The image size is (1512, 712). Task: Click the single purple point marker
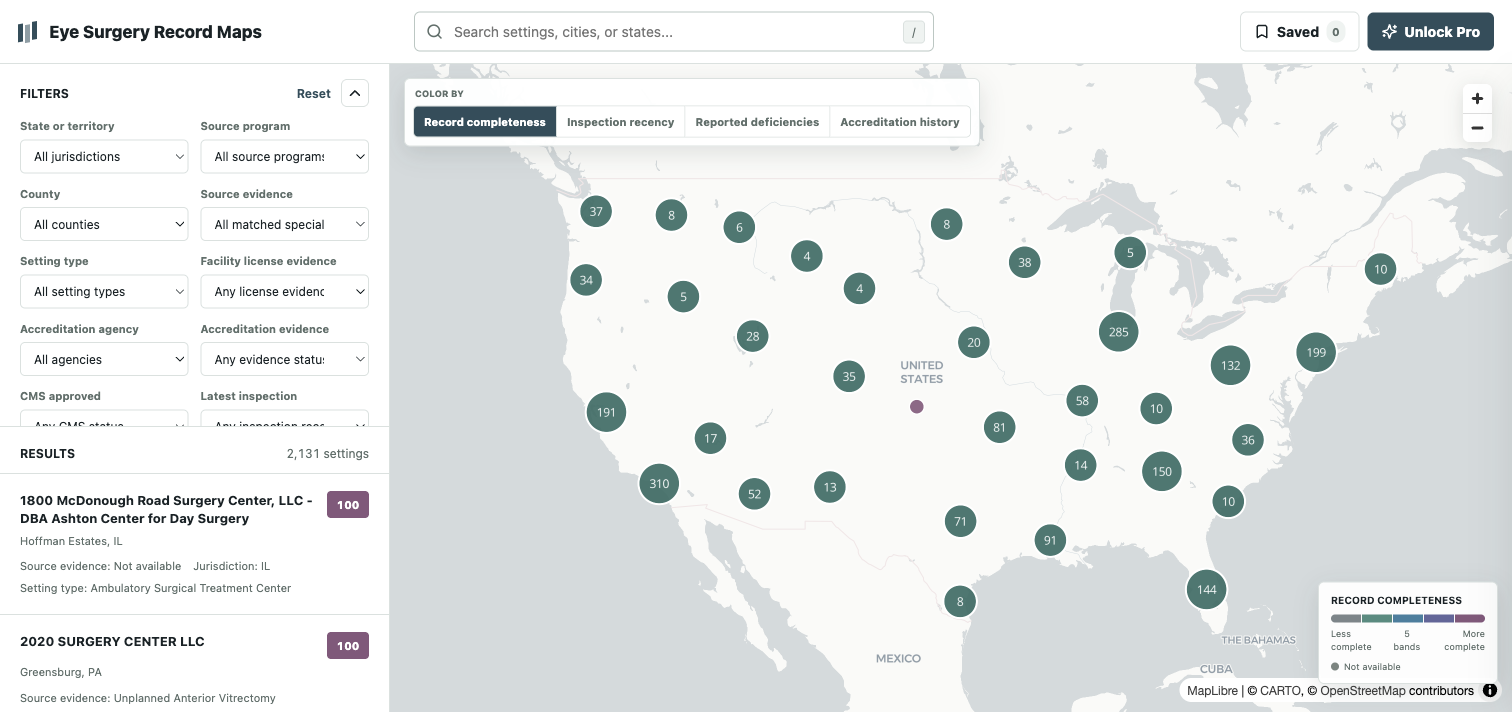pos(917,407)
